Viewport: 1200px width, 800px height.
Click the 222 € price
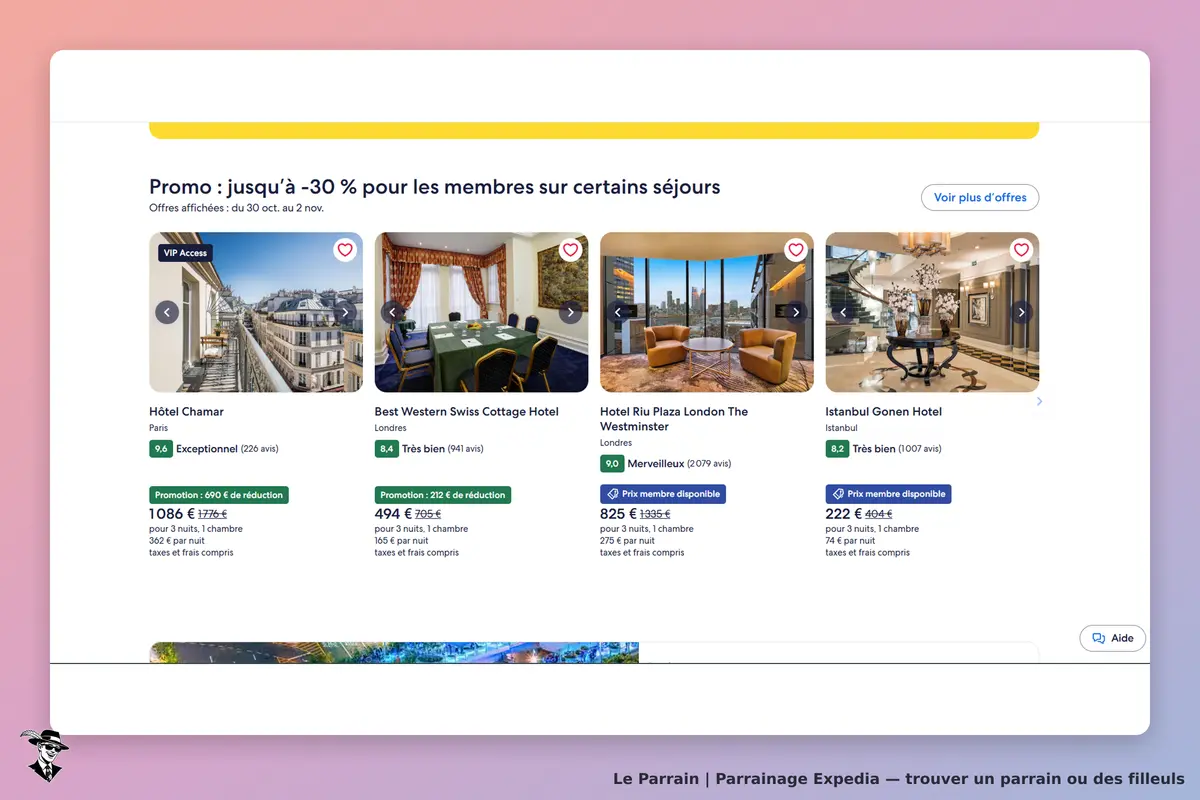tap(843, 514)
